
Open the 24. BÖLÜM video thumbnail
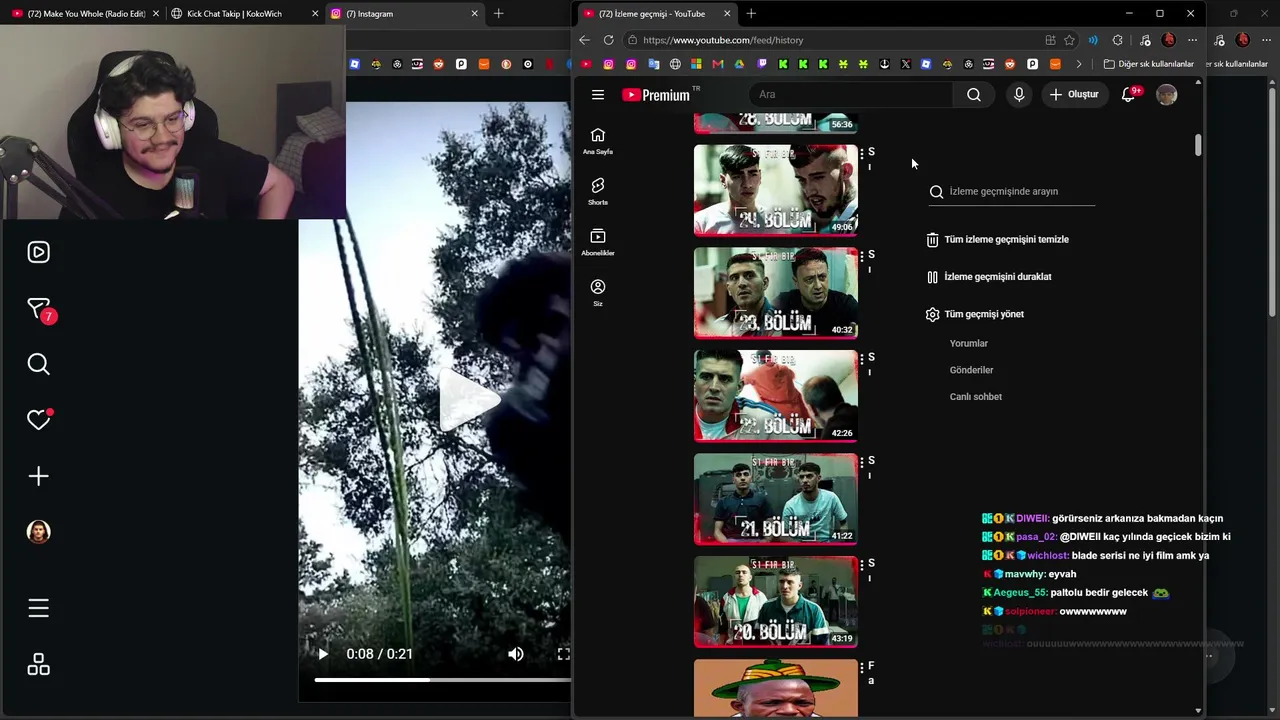tap(776, 191)
